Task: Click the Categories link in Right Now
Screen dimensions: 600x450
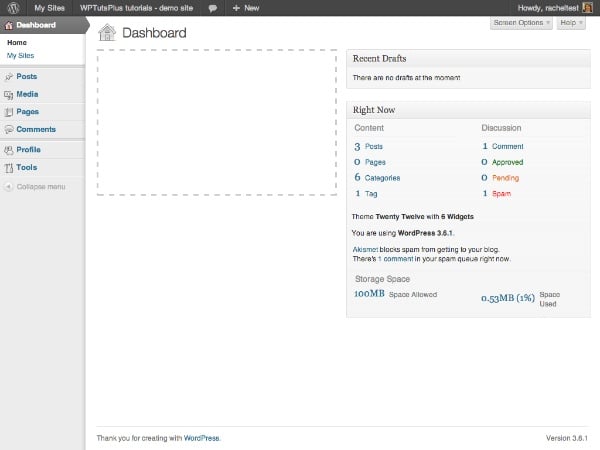Action: click(x=382, y=177)
